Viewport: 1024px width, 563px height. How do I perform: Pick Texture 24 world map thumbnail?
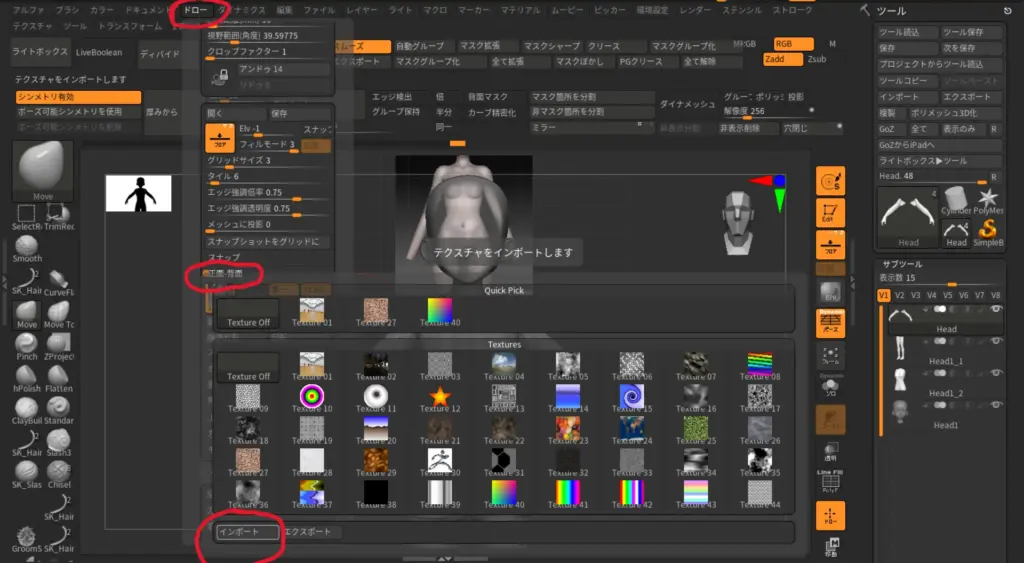pos(632,431)
